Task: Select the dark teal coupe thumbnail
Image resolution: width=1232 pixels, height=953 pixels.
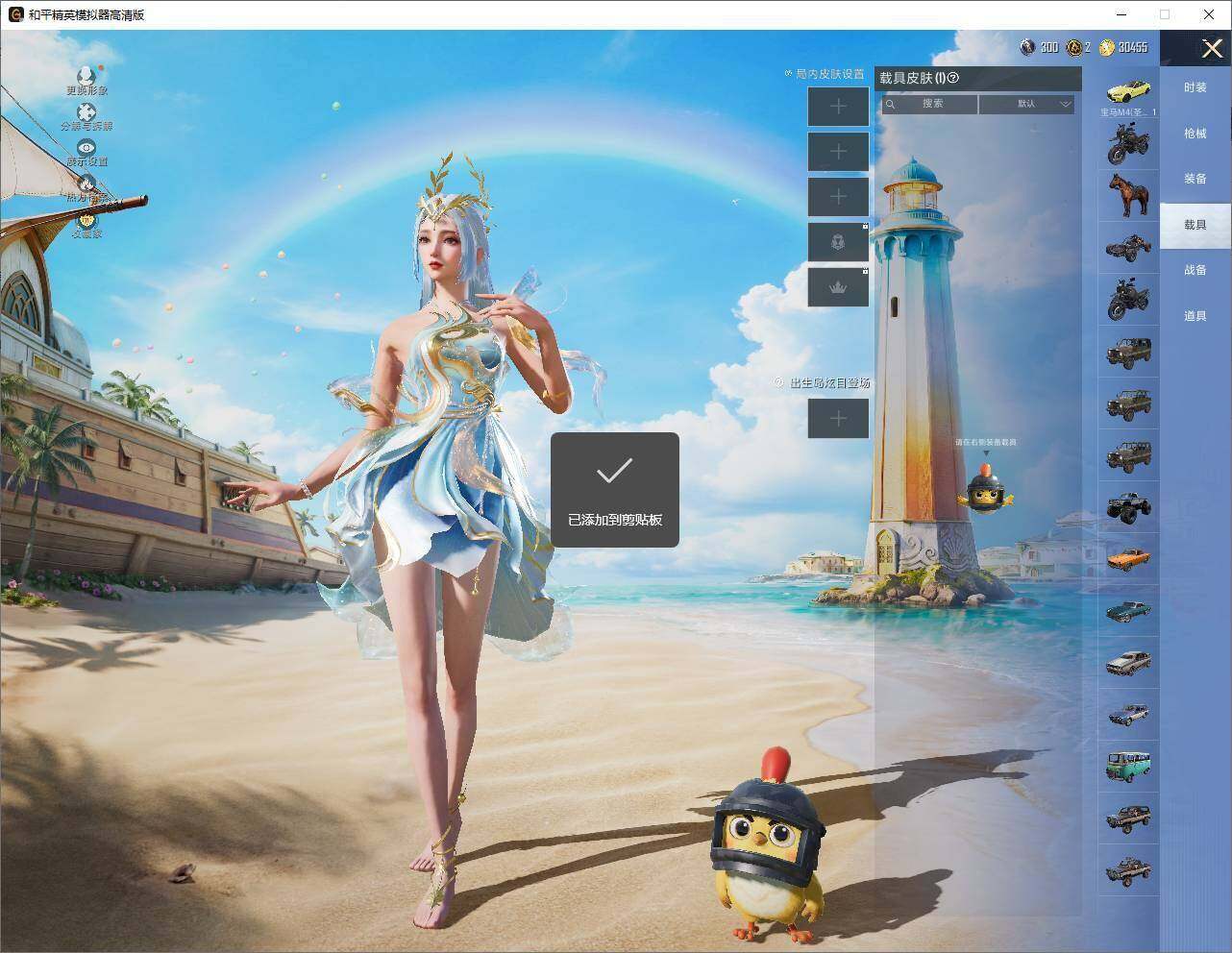Action: (x=1128, y=610)
